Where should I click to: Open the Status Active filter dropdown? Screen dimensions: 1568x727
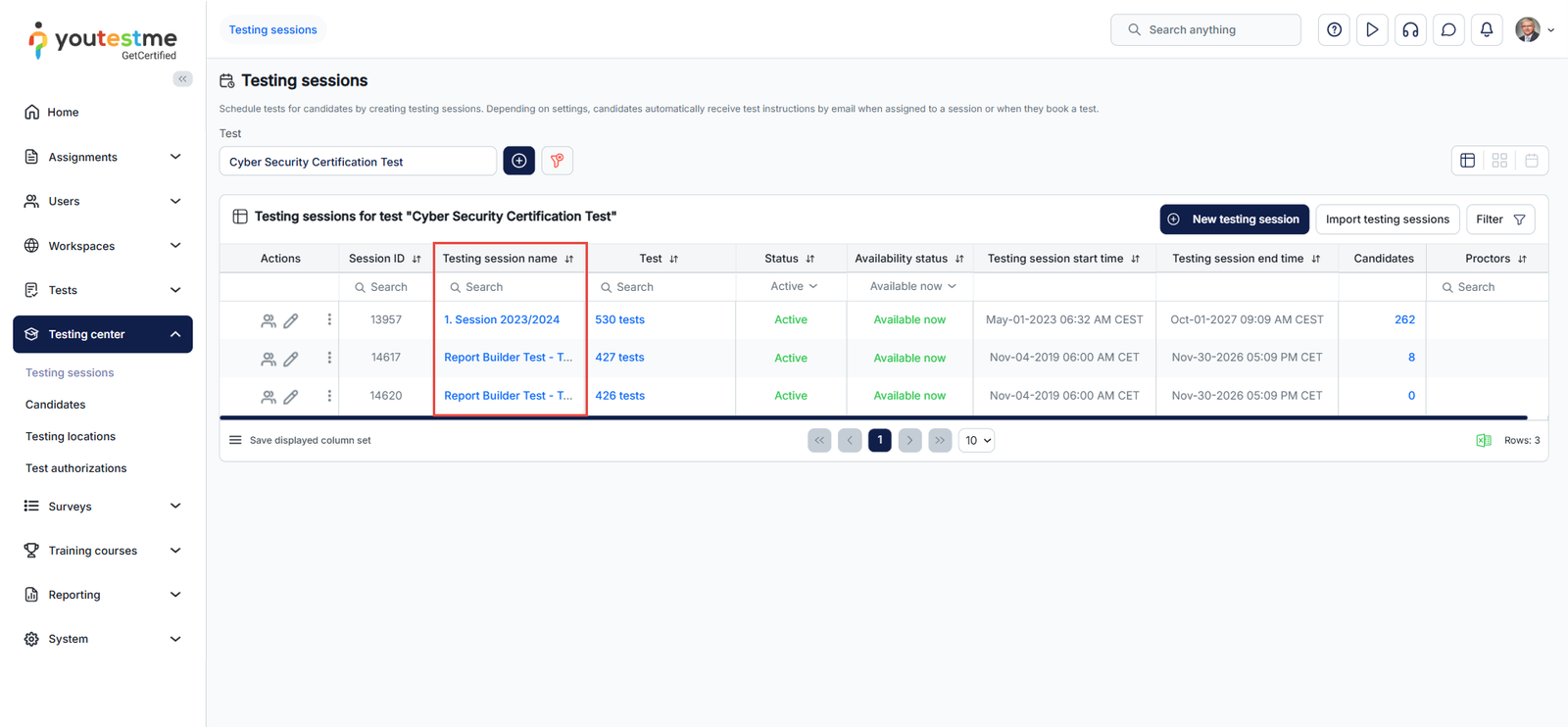coord(792,286)
